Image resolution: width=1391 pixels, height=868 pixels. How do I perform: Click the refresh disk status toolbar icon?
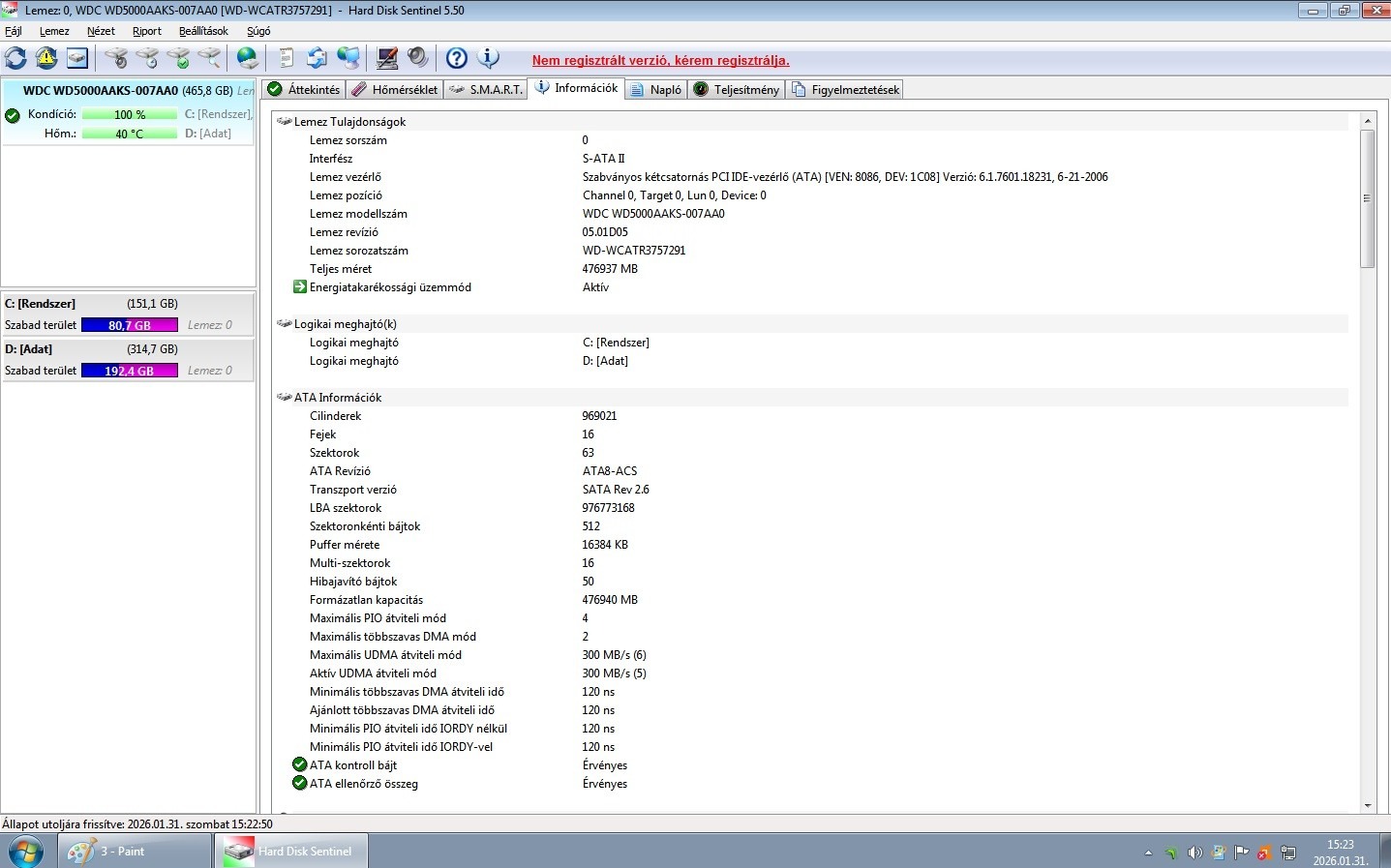coord(15,58)
